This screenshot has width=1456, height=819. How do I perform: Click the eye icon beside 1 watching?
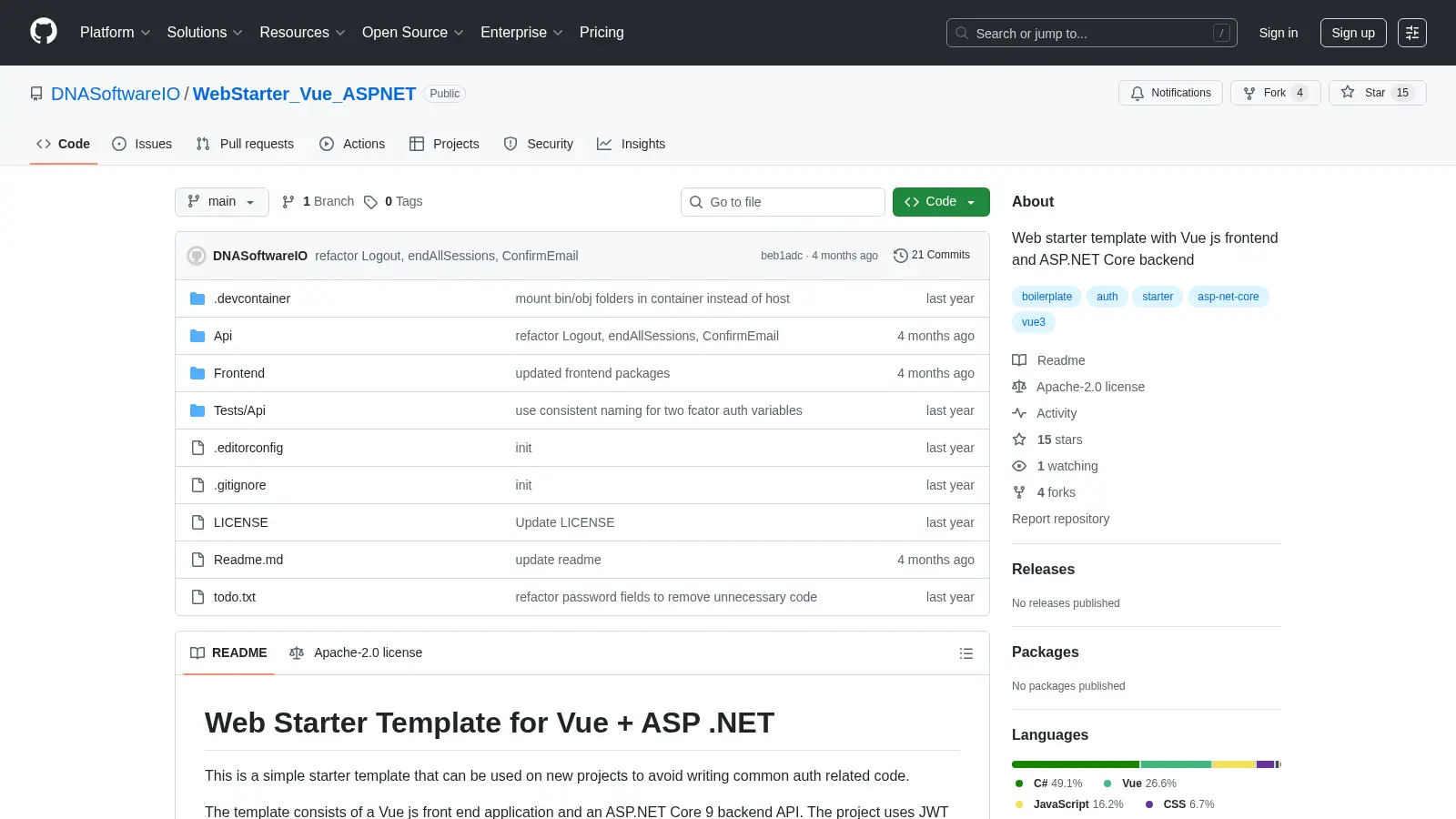coord(1019,466)
